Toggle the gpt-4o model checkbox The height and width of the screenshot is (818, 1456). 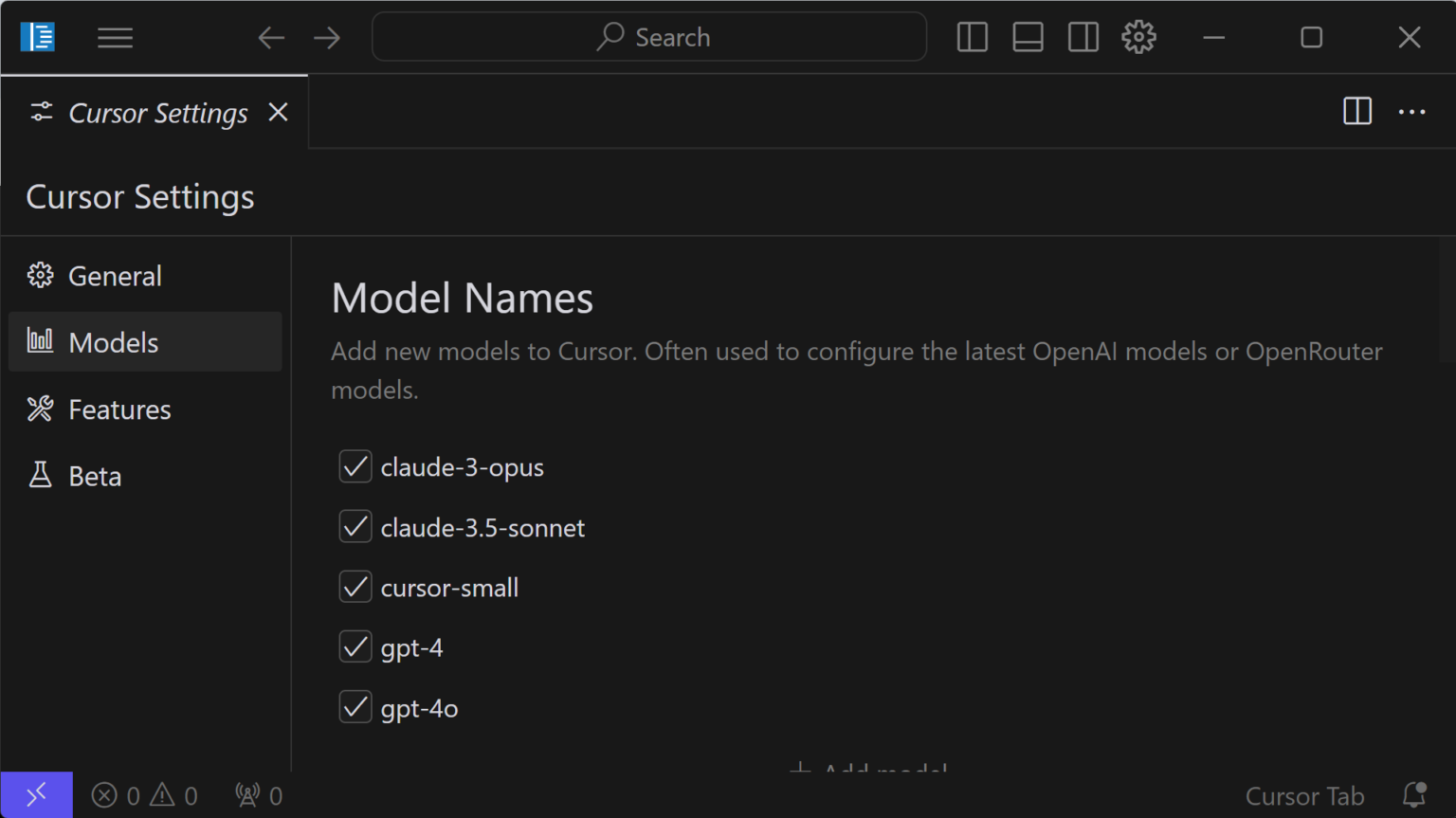(x=355, y=707)
